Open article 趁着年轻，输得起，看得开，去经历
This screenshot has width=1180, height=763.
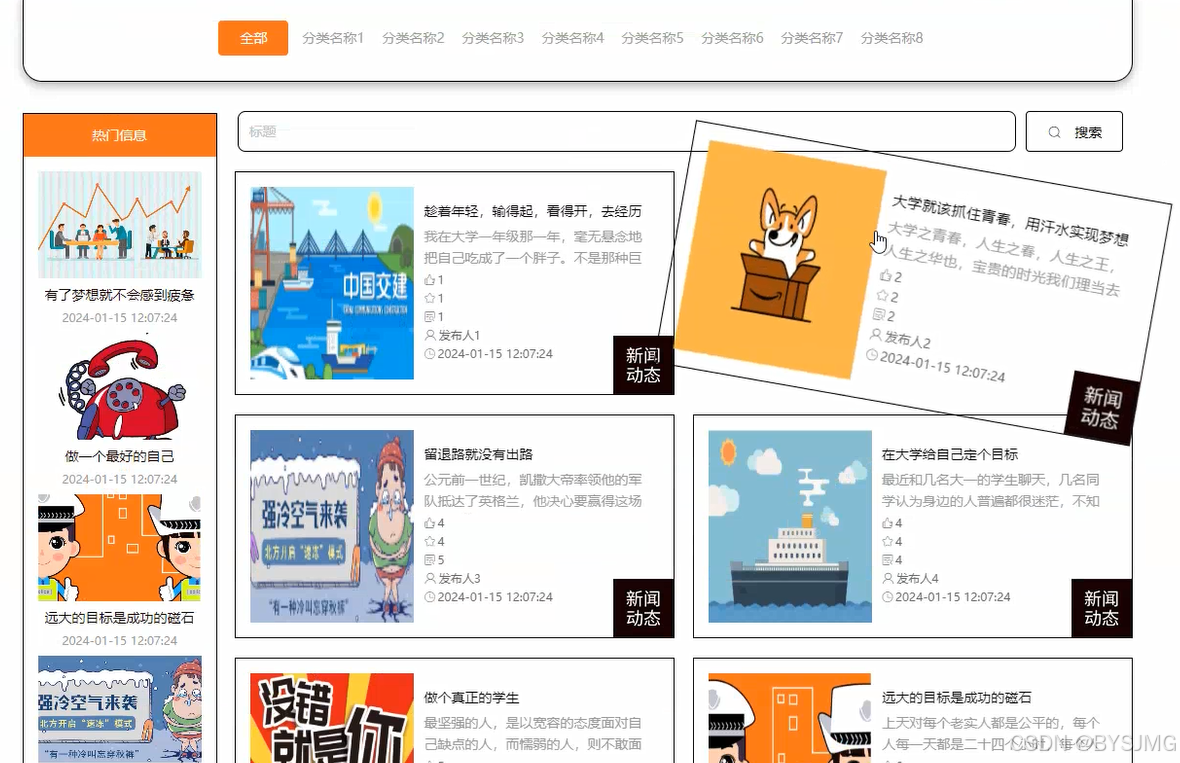532,211
